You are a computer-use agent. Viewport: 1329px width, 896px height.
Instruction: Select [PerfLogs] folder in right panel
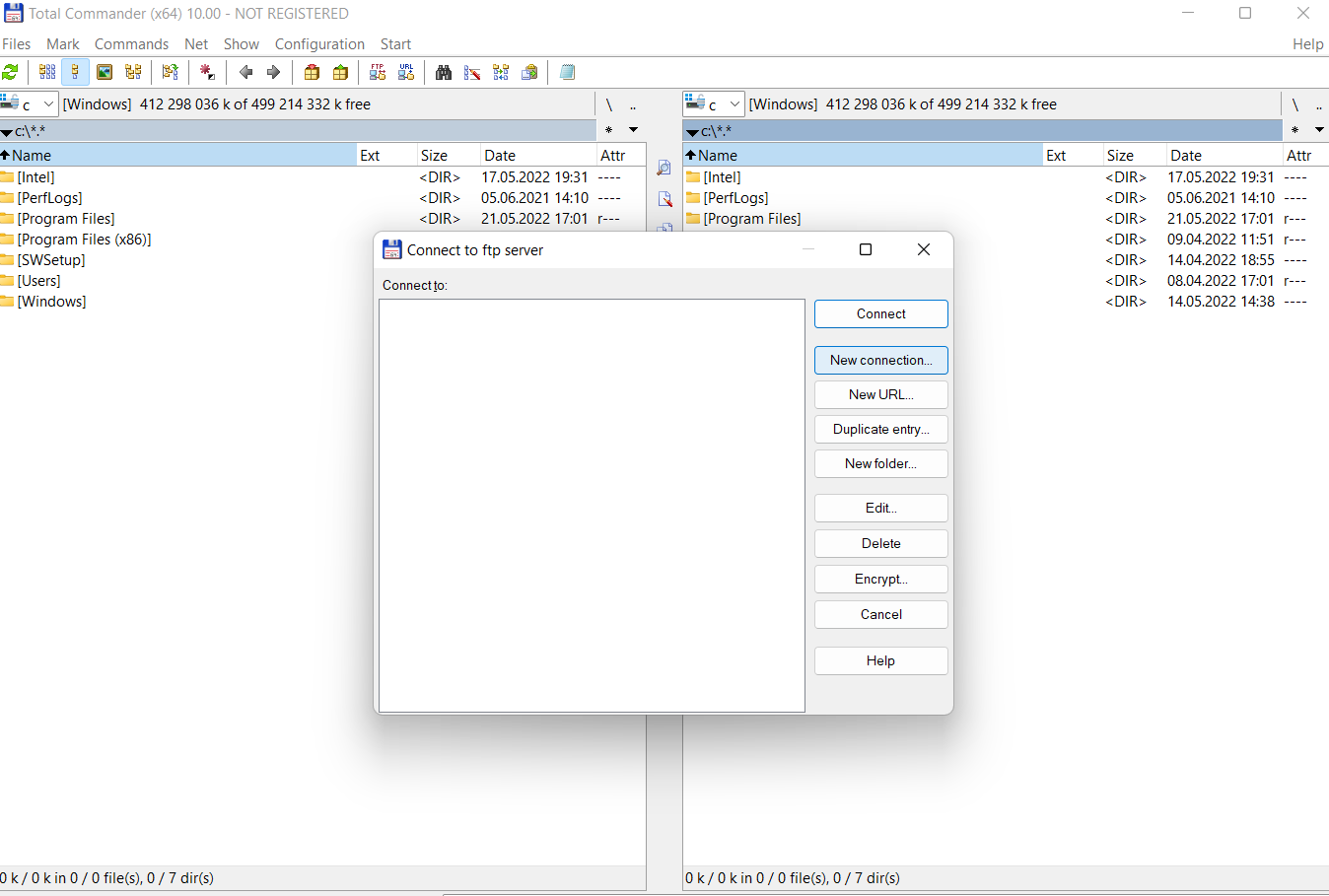pyautogui.click(x=735, y=198)
